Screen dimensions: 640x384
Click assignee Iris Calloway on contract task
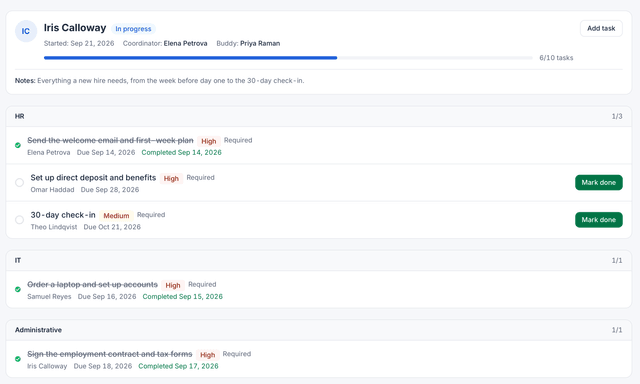tap(47, 366)
